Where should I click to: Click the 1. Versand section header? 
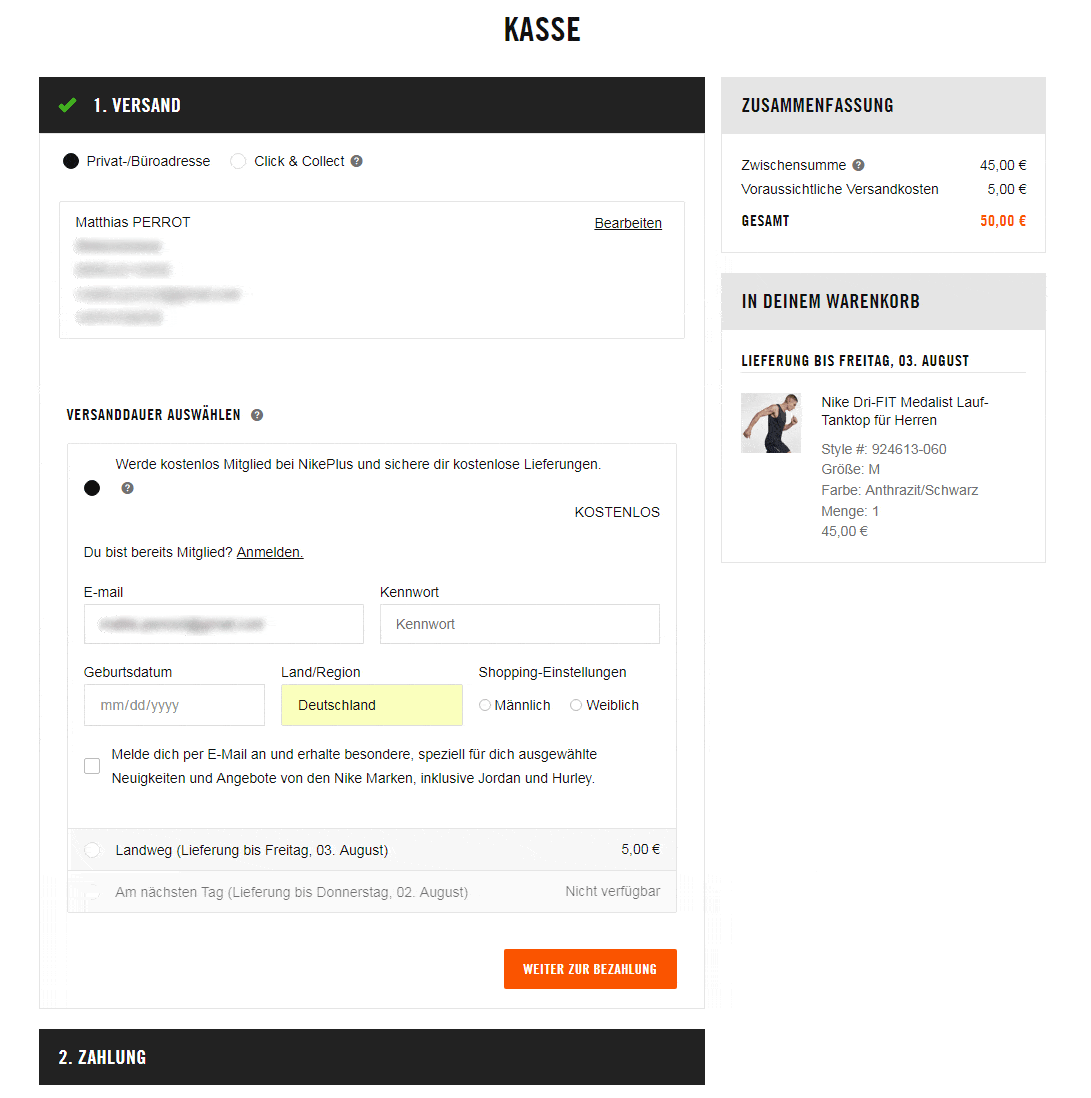pos(372,105)
